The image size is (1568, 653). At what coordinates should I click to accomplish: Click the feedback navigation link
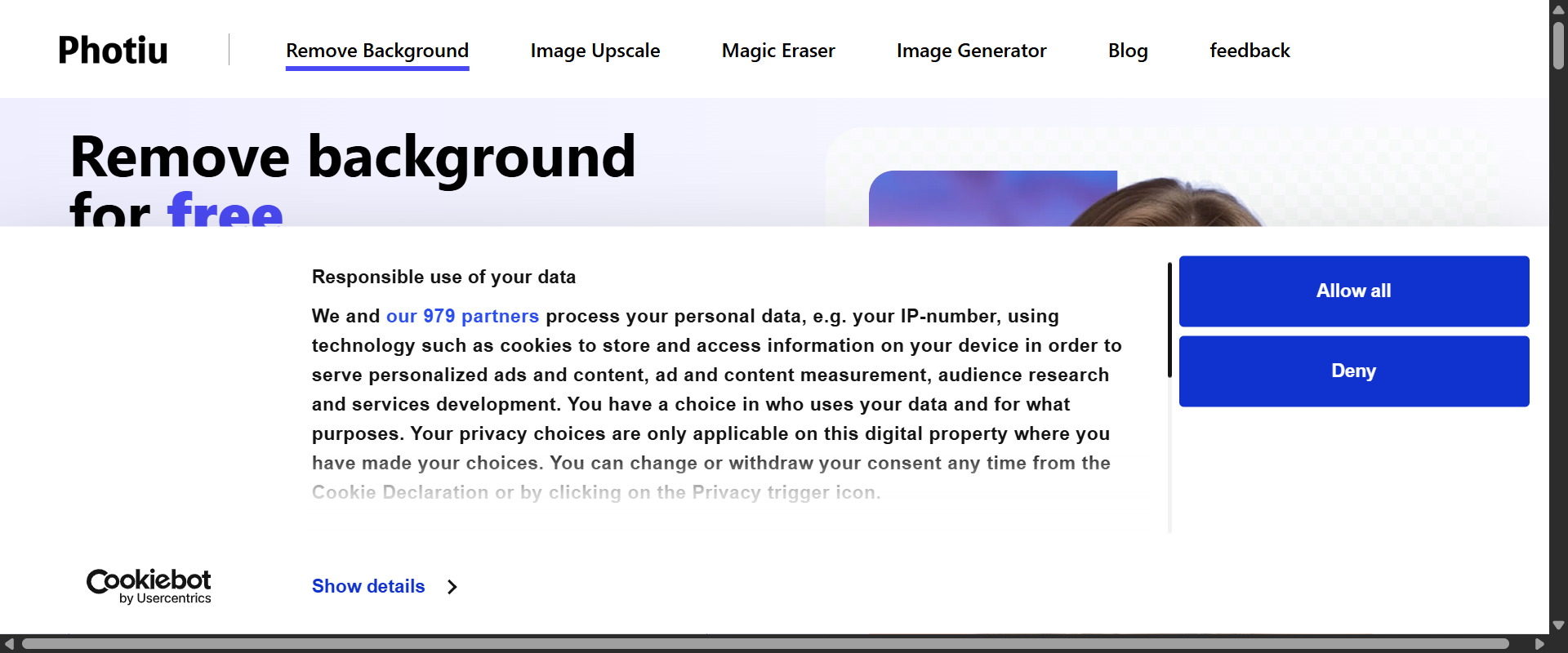point(1249,50)
